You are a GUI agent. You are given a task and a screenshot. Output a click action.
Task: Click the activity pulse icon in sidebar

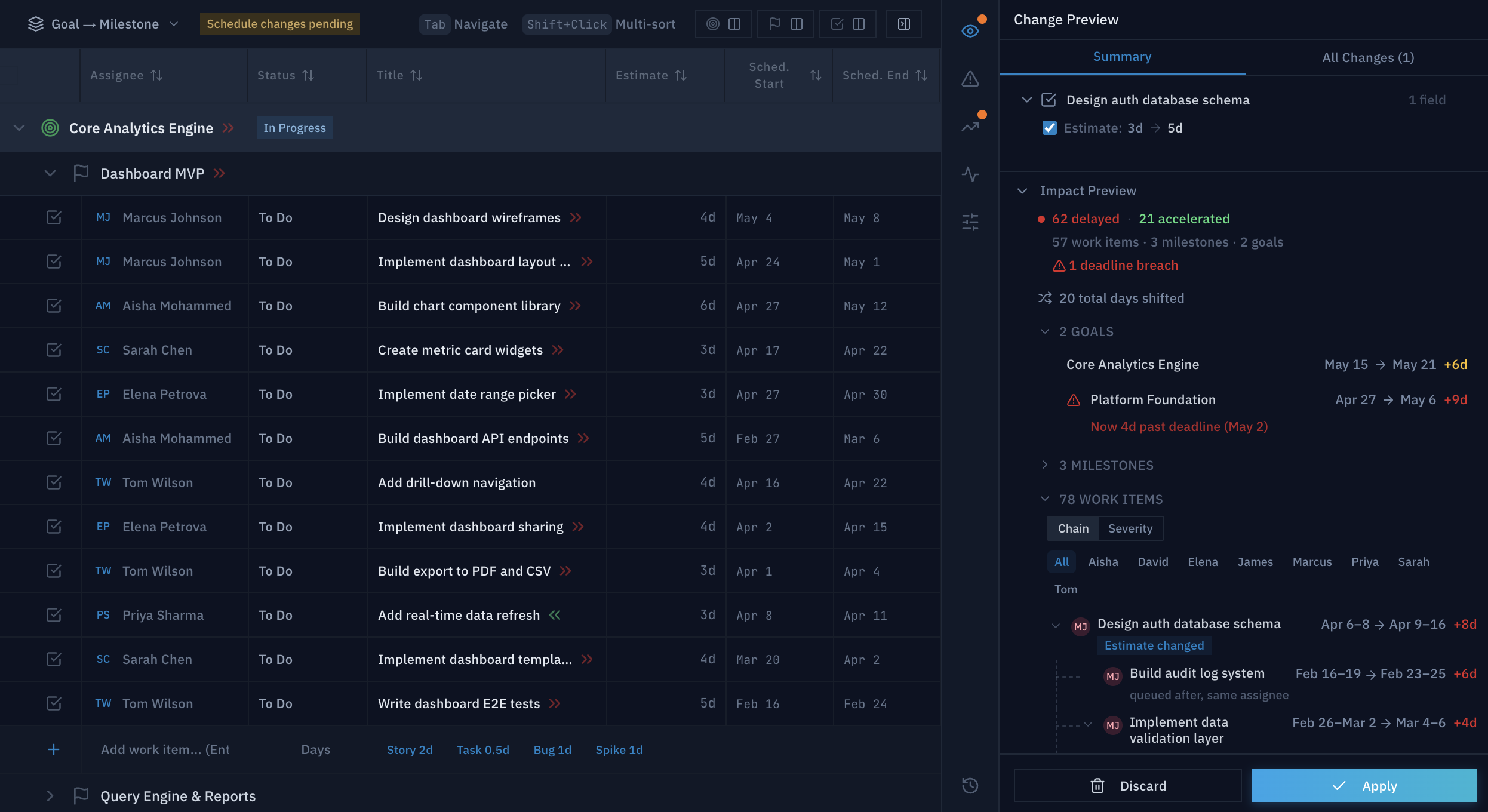[x=970, y=174]
